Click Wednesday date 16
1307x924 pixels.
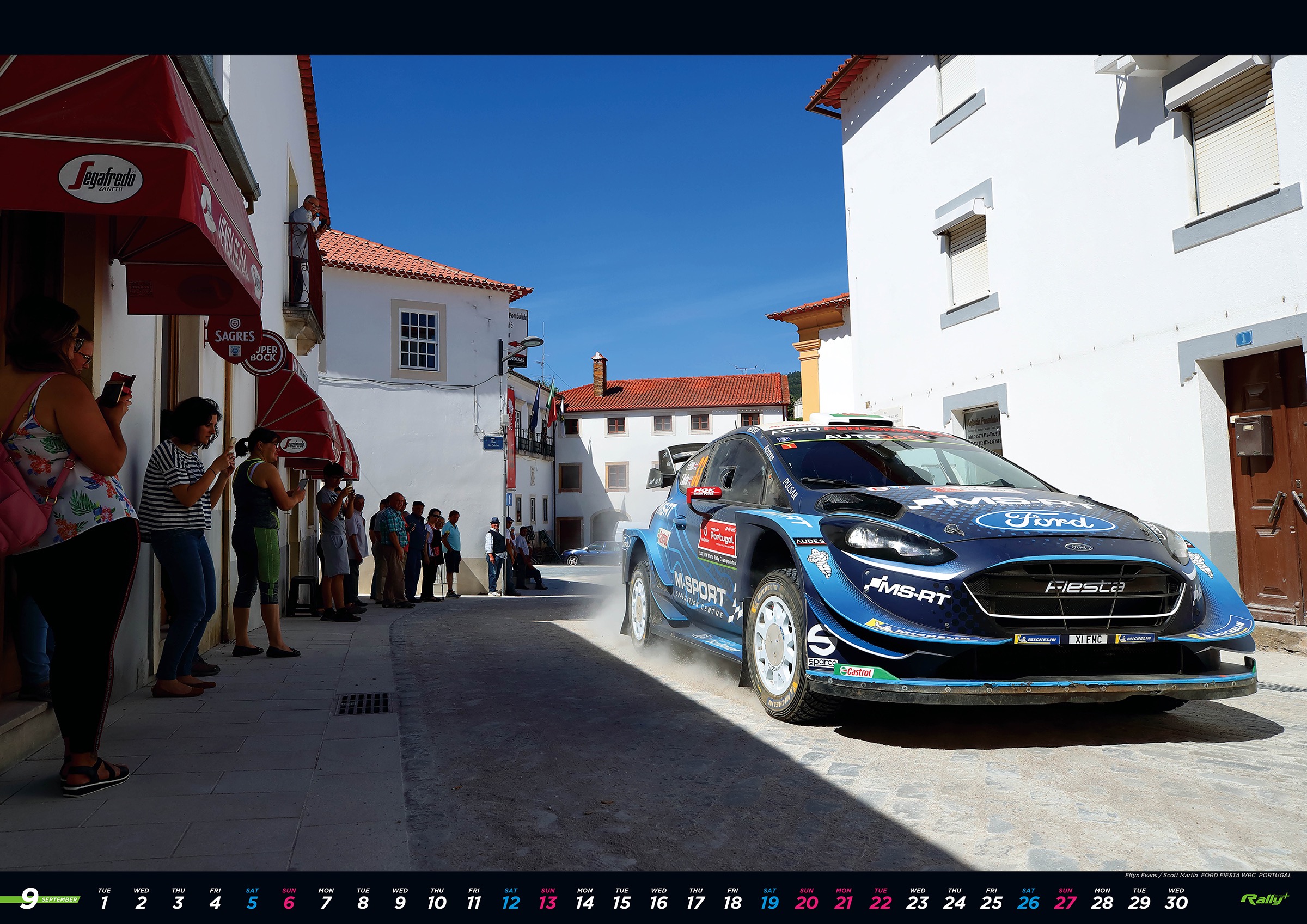pyautogui.click(x=659, y=902)
